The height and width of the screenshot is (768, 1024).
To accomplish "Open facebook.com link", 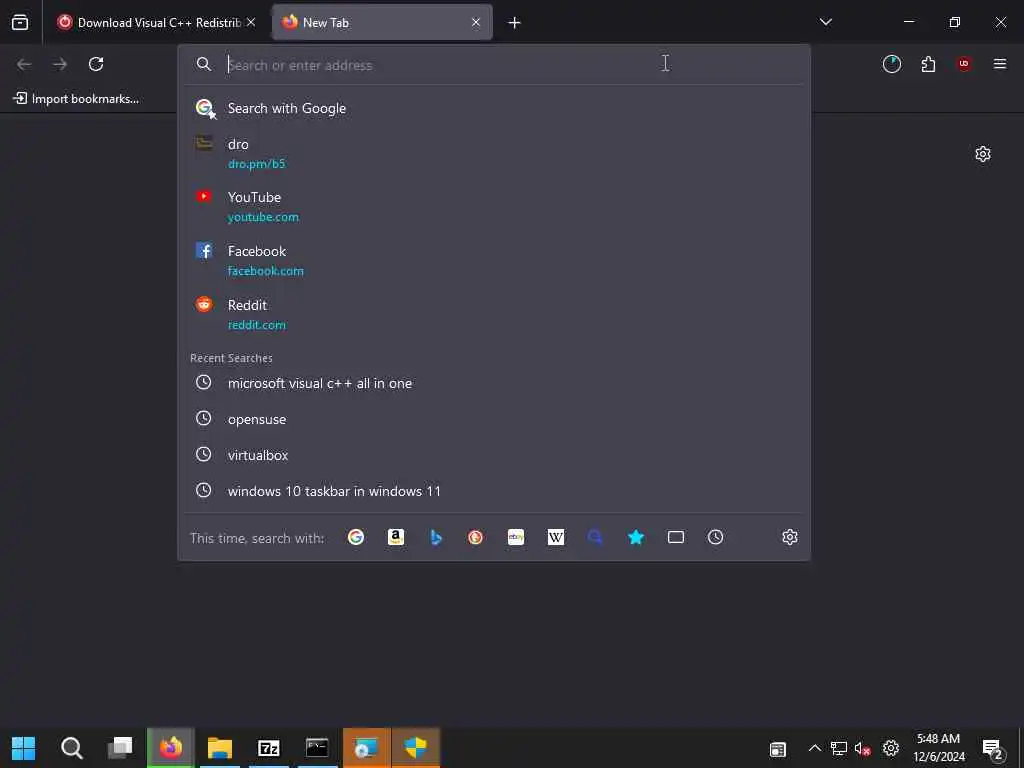I will 266,271.
